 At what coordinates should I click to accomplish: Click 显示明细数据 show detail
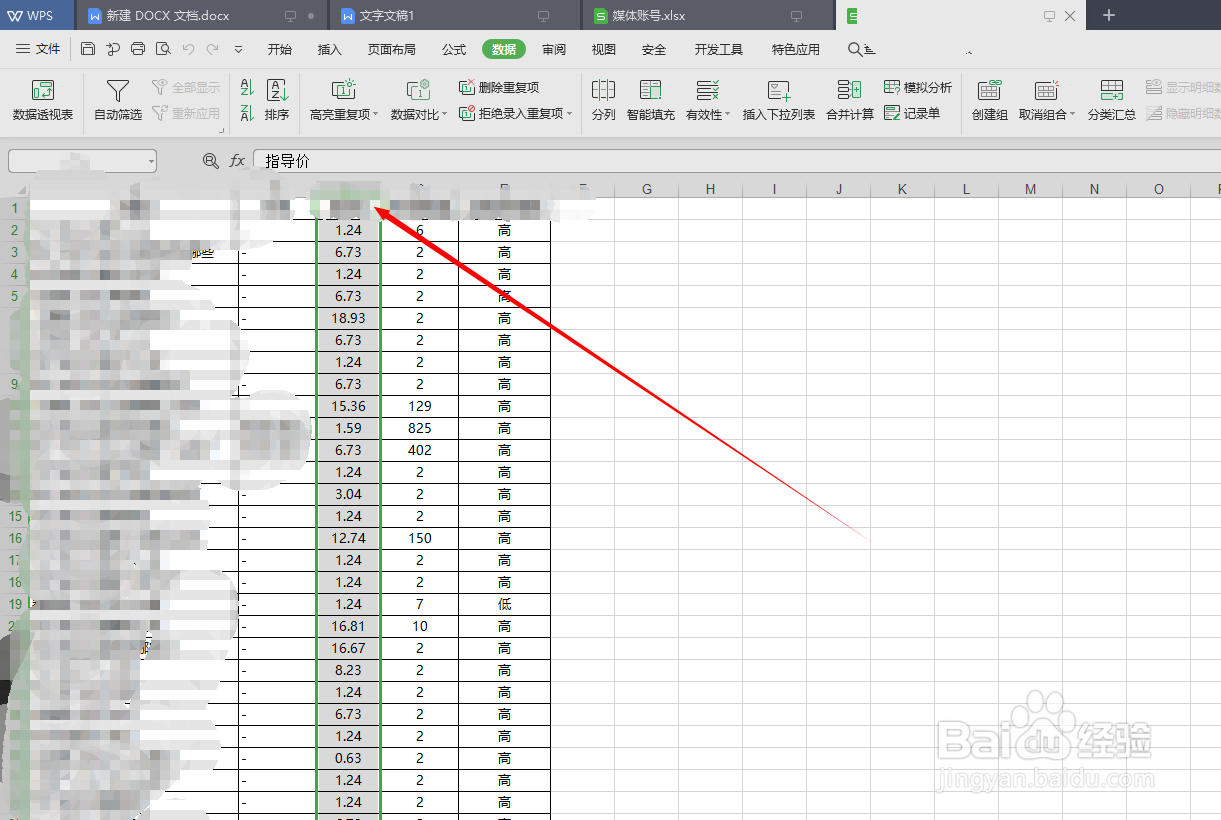[x=1183, y=88]
